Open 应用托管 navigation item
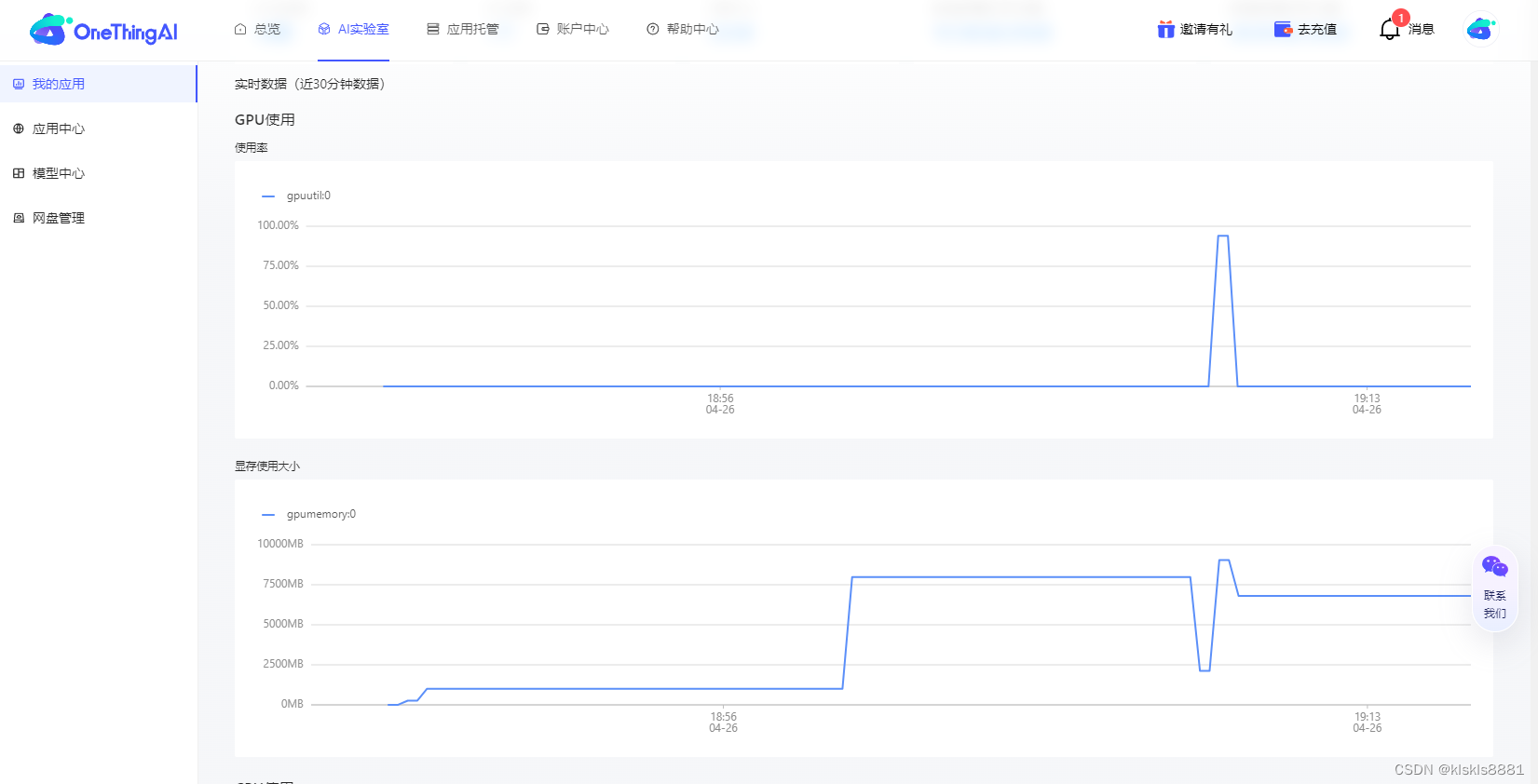1538x784 pixels. [x=463, y=29]
